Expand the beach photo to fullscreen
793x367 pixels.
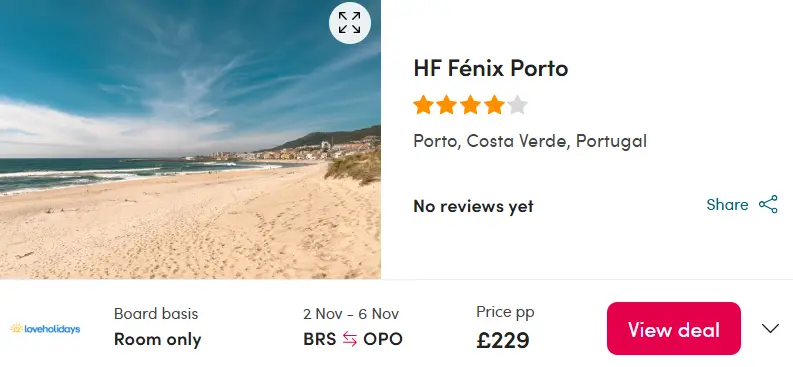[x=349, y=23]
